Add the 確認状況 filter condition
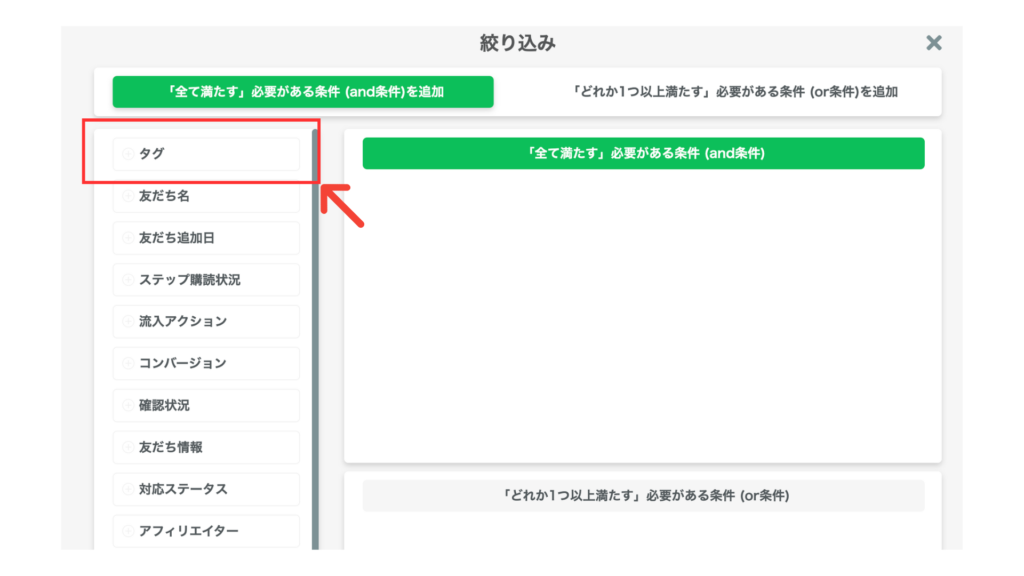 pos(206,405)
